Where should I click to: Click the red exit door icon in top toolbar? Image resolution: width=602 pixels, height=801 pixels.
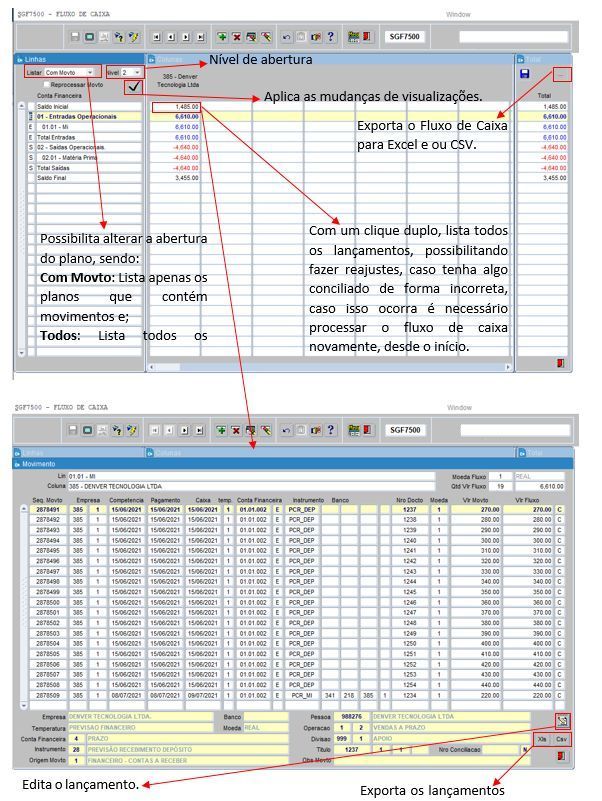point(368,36)
